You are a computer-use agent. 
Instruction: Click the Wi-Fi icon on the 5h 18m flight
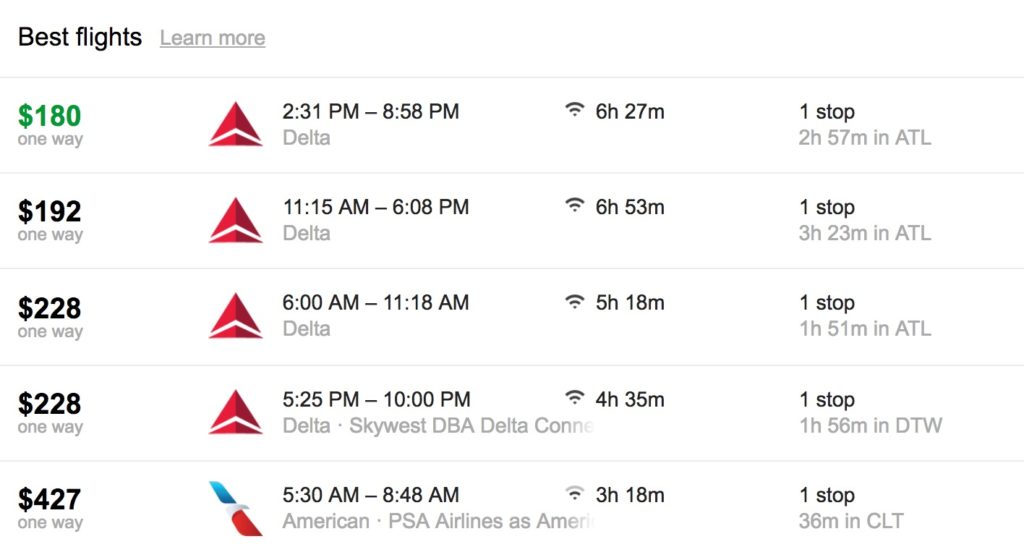574,302
